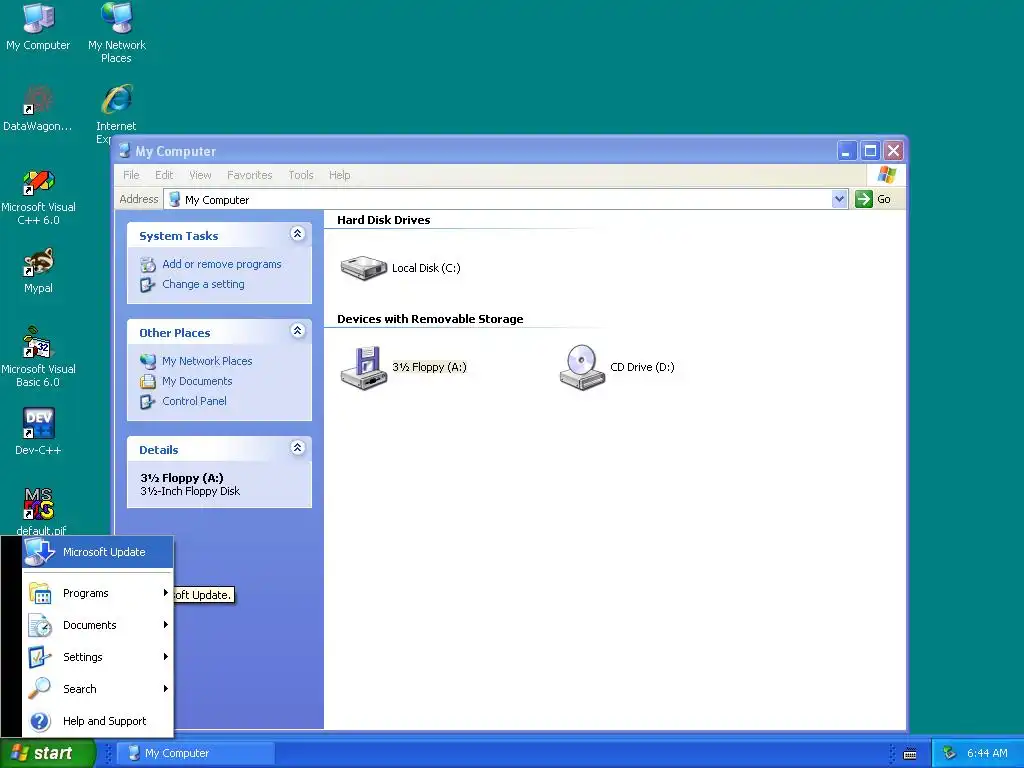The image size is (1024, 768).
Task: Open the File menu
Action: pyautogui.click(x=131, y=175)
